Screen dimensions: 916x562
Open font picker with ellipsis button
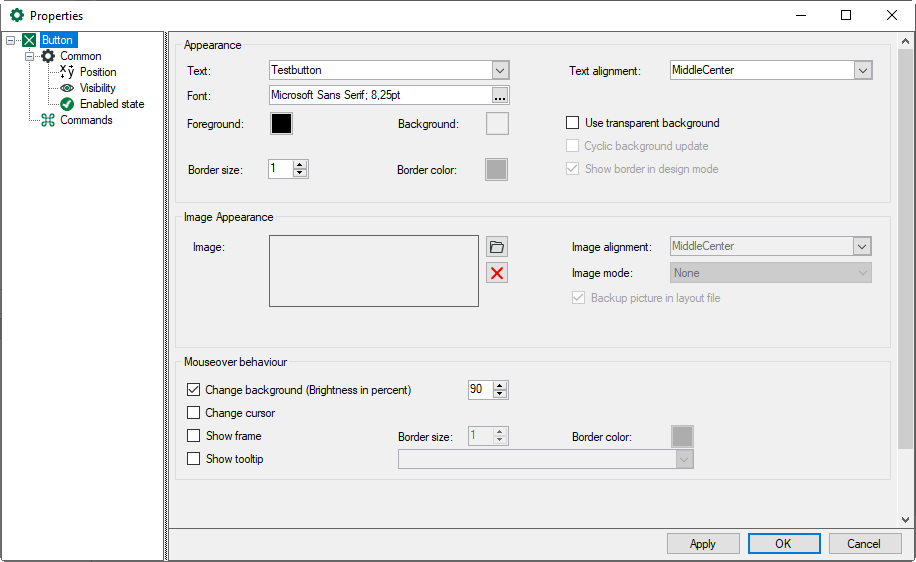tap(500, 96)
